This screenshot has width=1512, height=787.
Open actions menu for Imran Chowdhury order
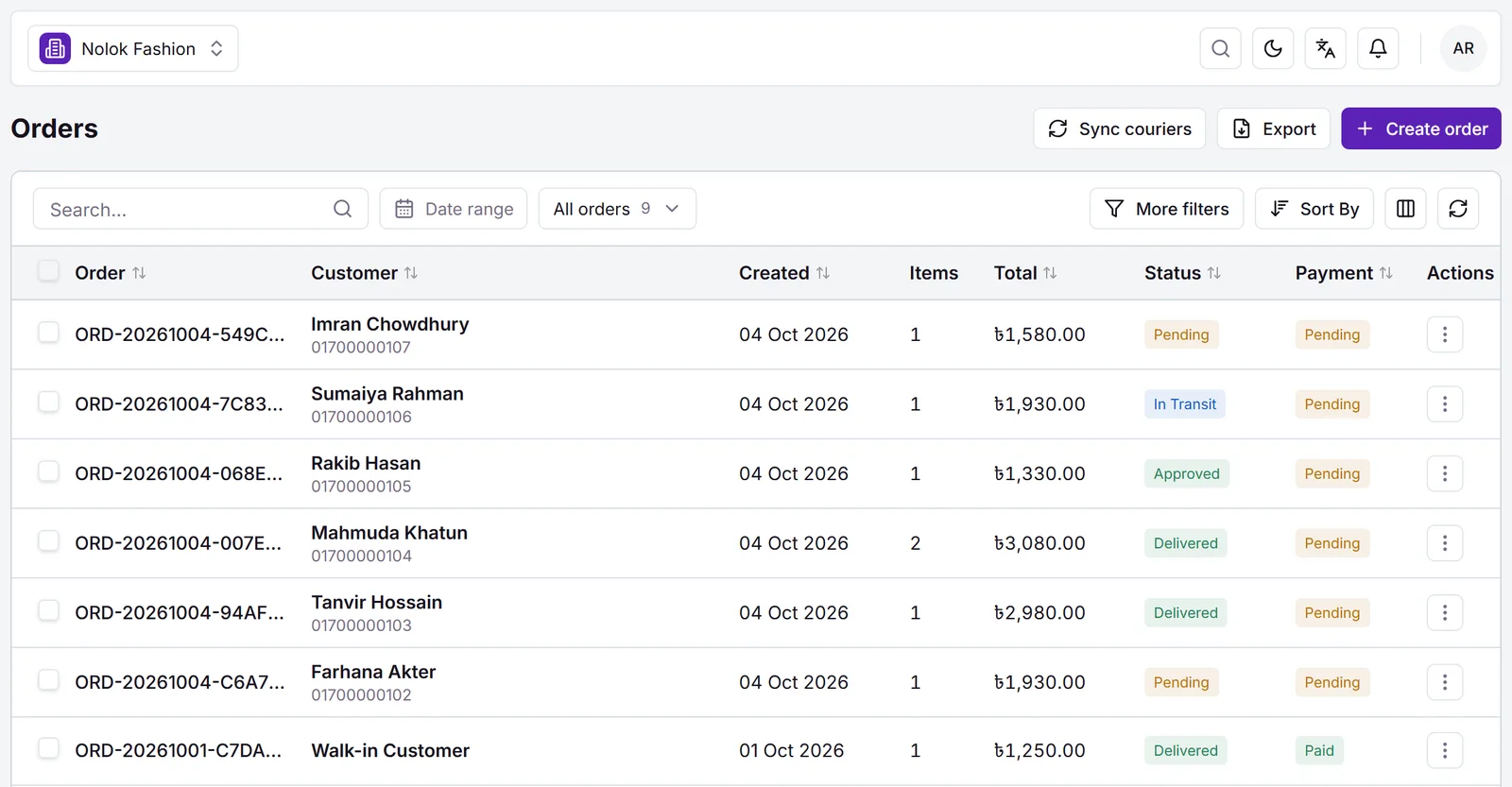(1444, 334)
